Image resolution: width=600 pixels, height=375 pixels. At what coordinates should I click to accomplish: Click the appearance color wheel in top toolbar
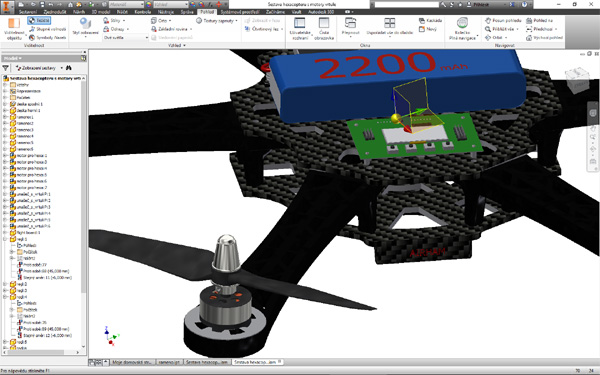point(149,5)
